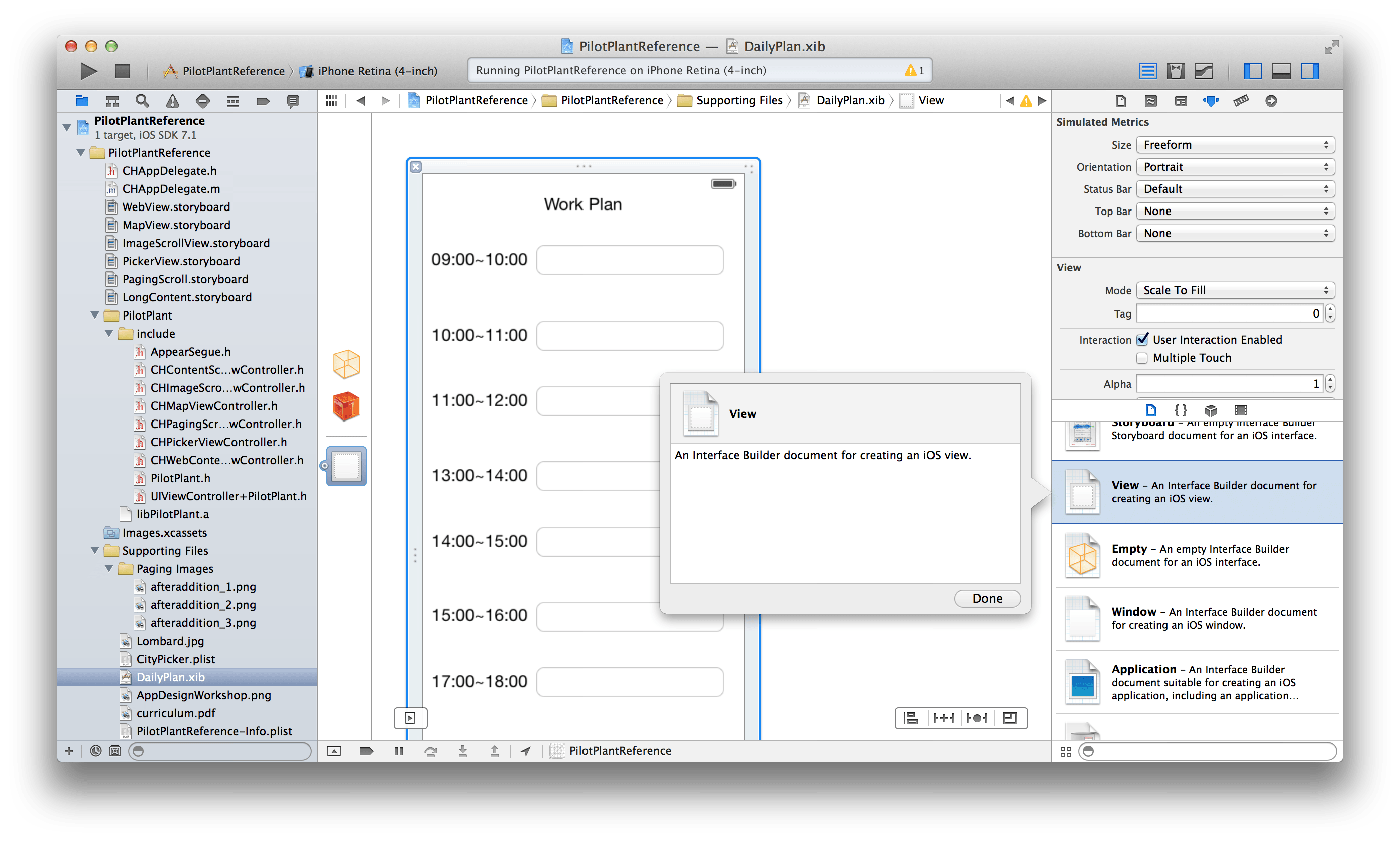1400x841 pixels.
Task: Open the Issue navigator warning icon
Action: coord(172,101)
